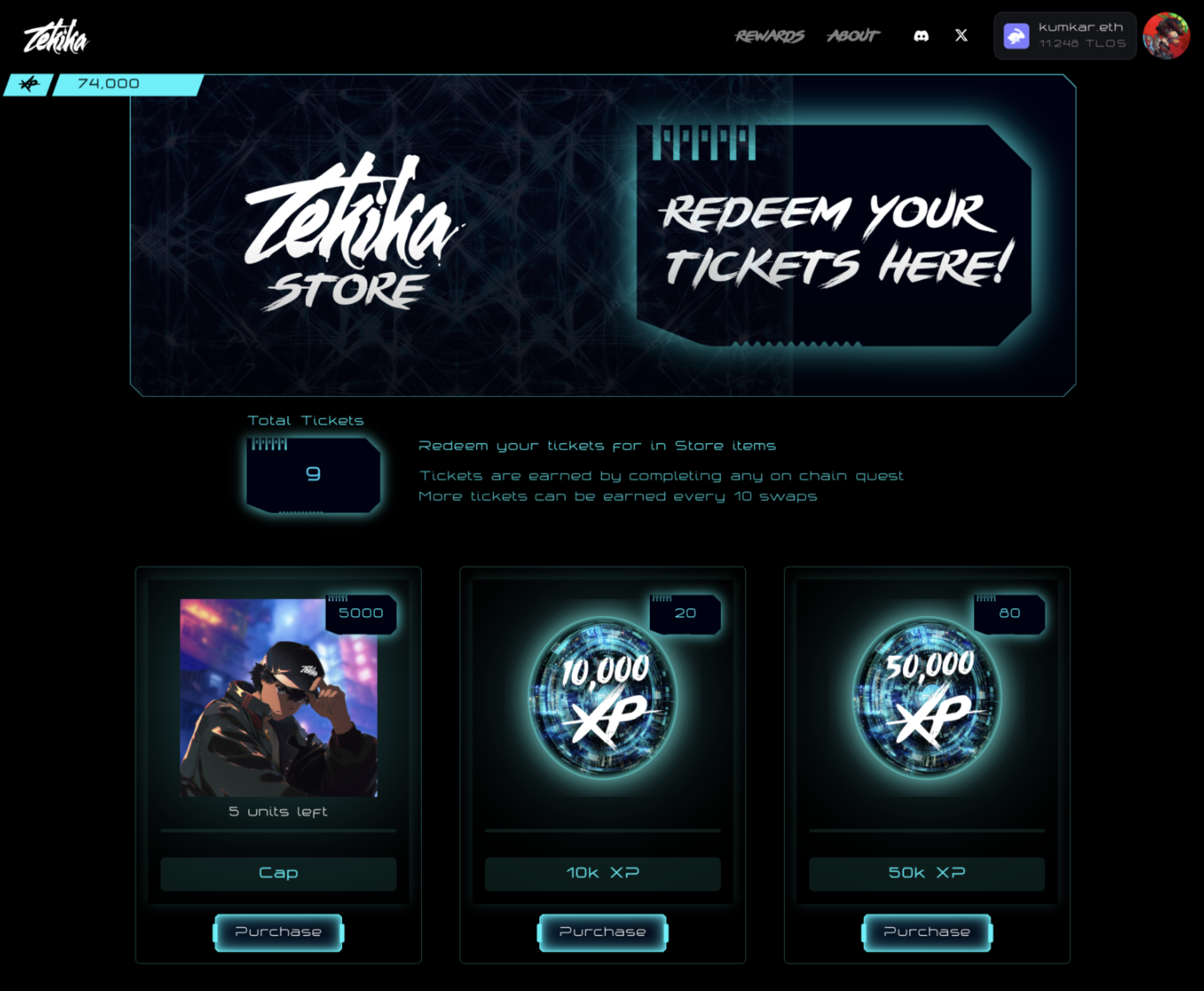Image resolution: width=1204 pixels, height=991 pixels.
Task: Click the 5000 ticket price tag
Action: coord(360,614)
